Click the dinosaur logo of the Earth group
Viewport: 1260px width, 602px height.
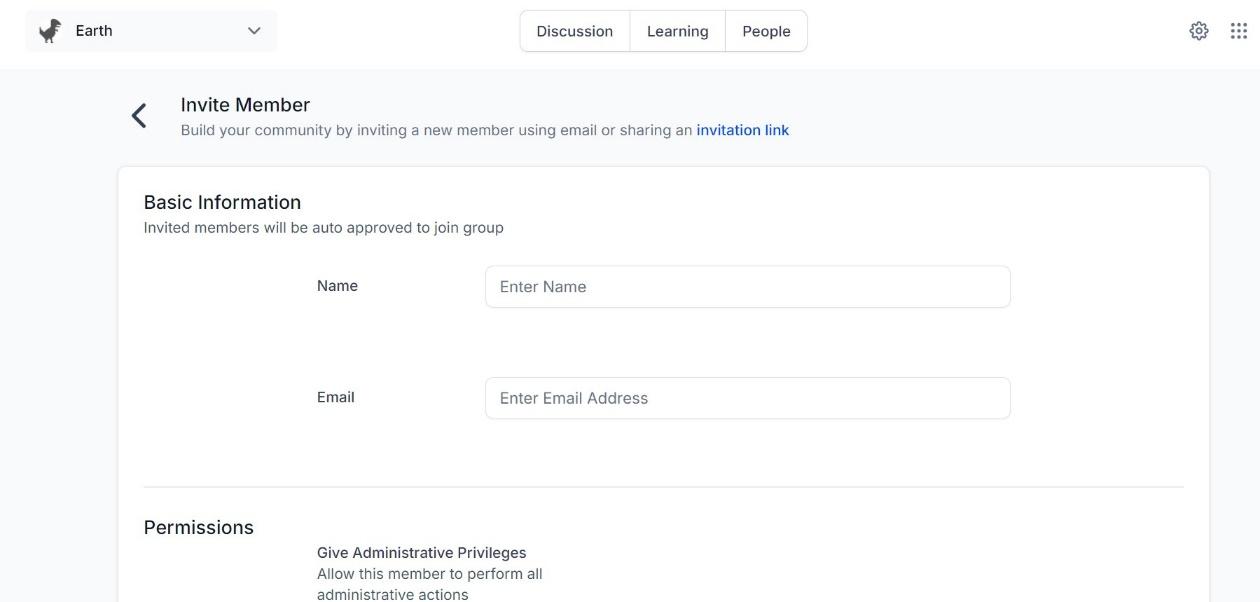tap(49, 30)
